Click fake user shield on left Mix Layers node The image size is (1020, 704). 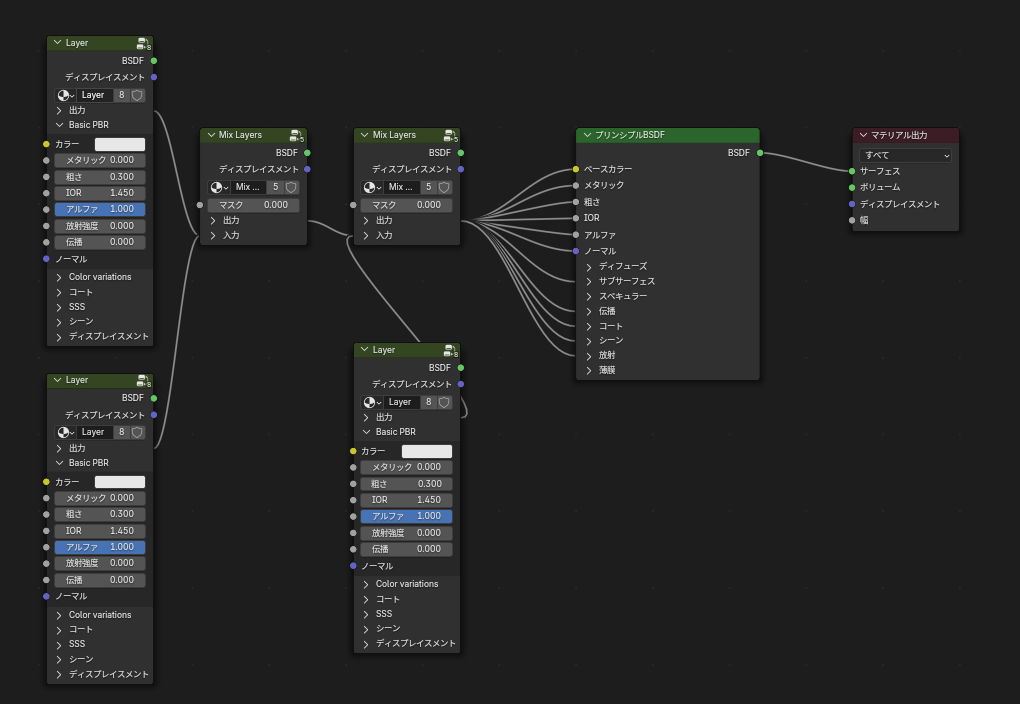click(x=292, y=187)
